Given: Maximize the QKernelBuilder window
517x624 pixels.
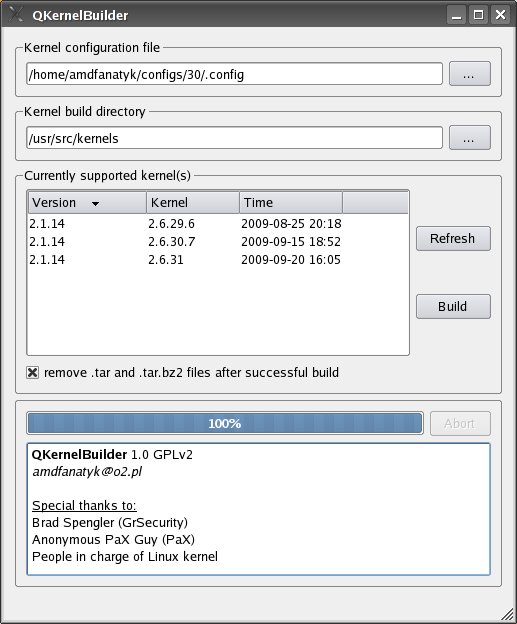Looking at the screenshot, I should pos(478,15).
